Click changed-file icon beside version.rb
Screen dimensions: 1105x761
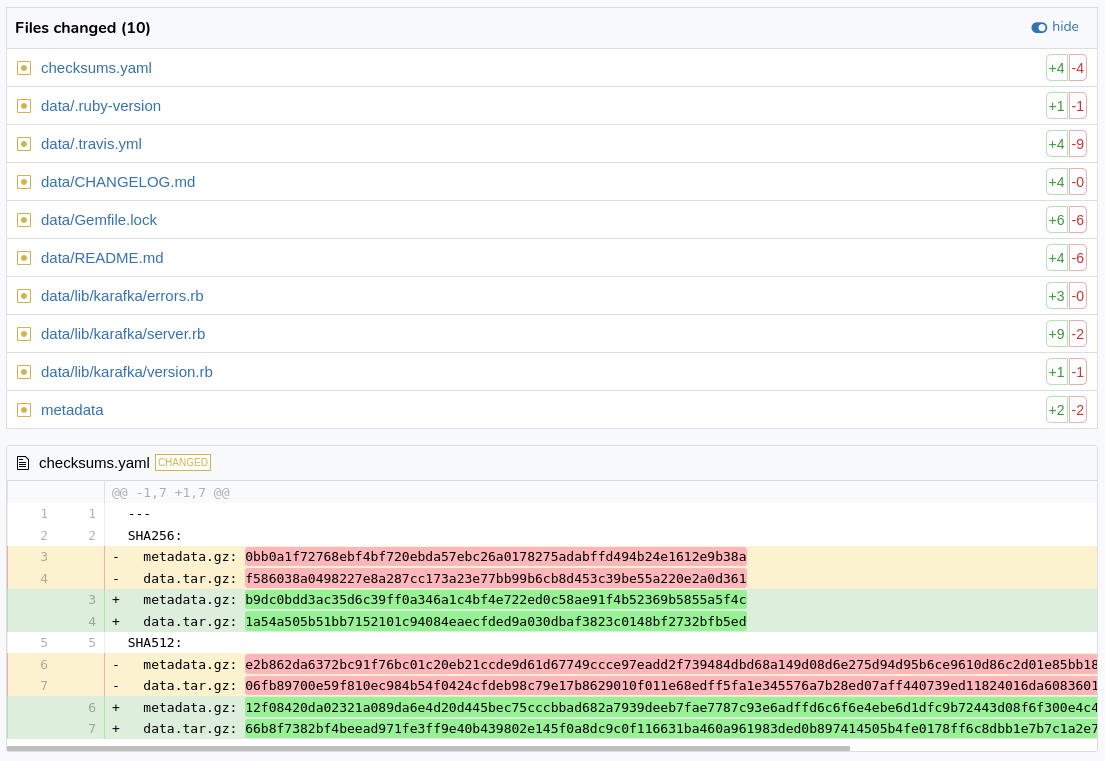tap(24, 373)
